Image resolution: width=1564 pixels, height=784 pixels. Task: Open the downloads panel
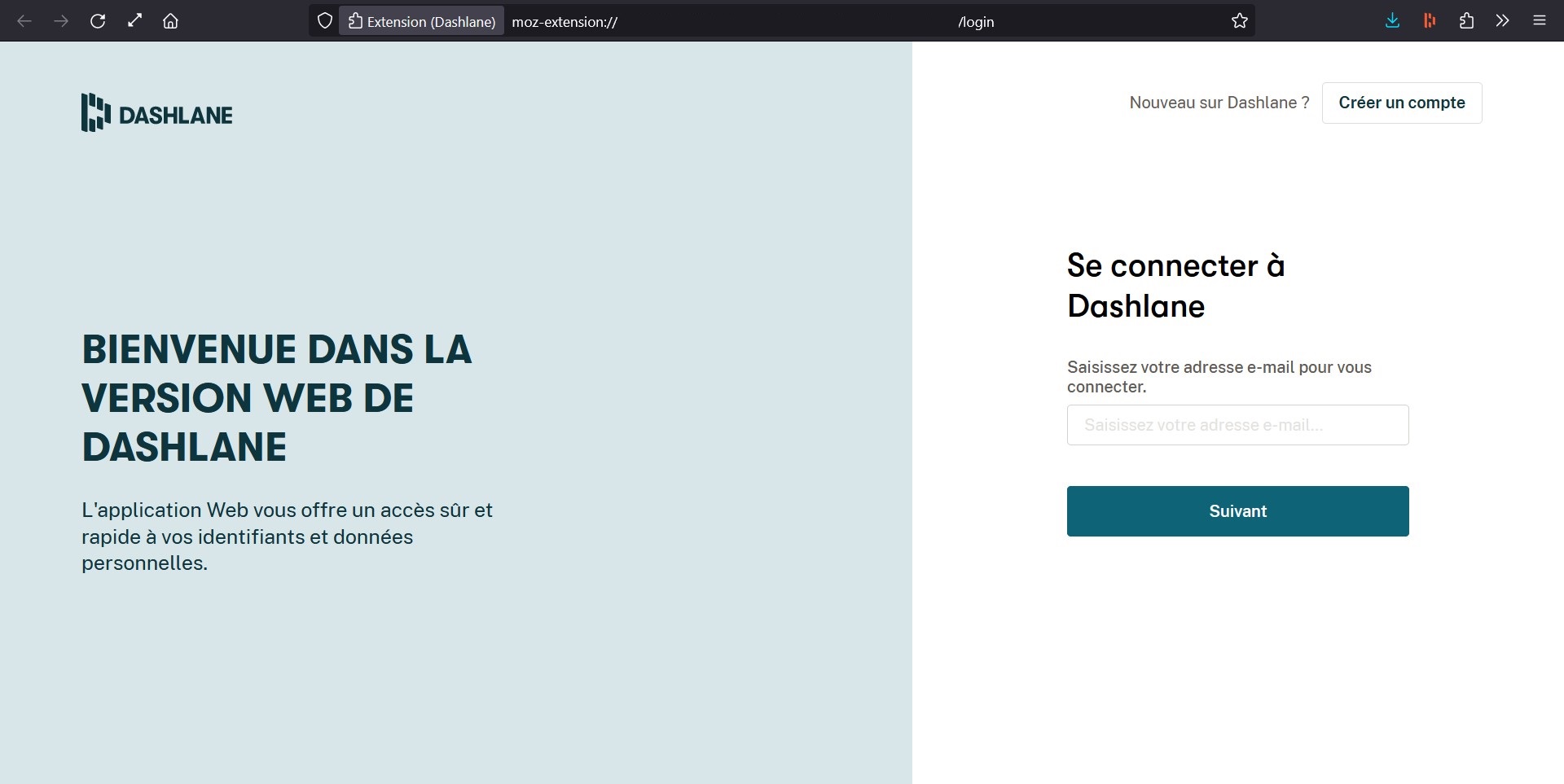(1392, 21)
